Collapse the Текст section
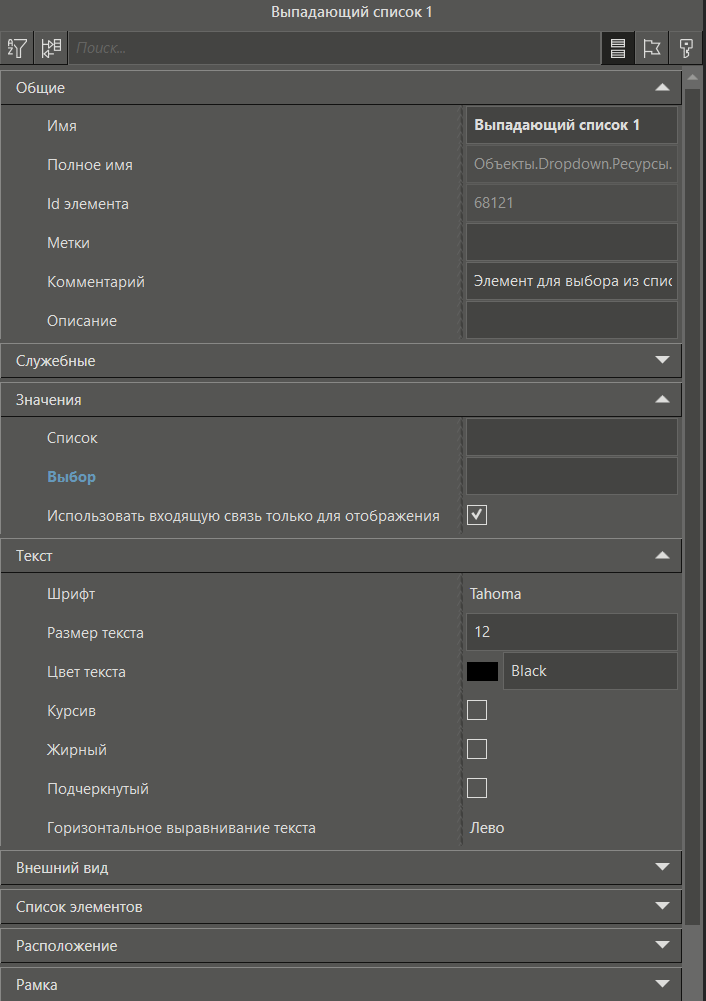This screenshot has height=1001, width=706. 662,555
